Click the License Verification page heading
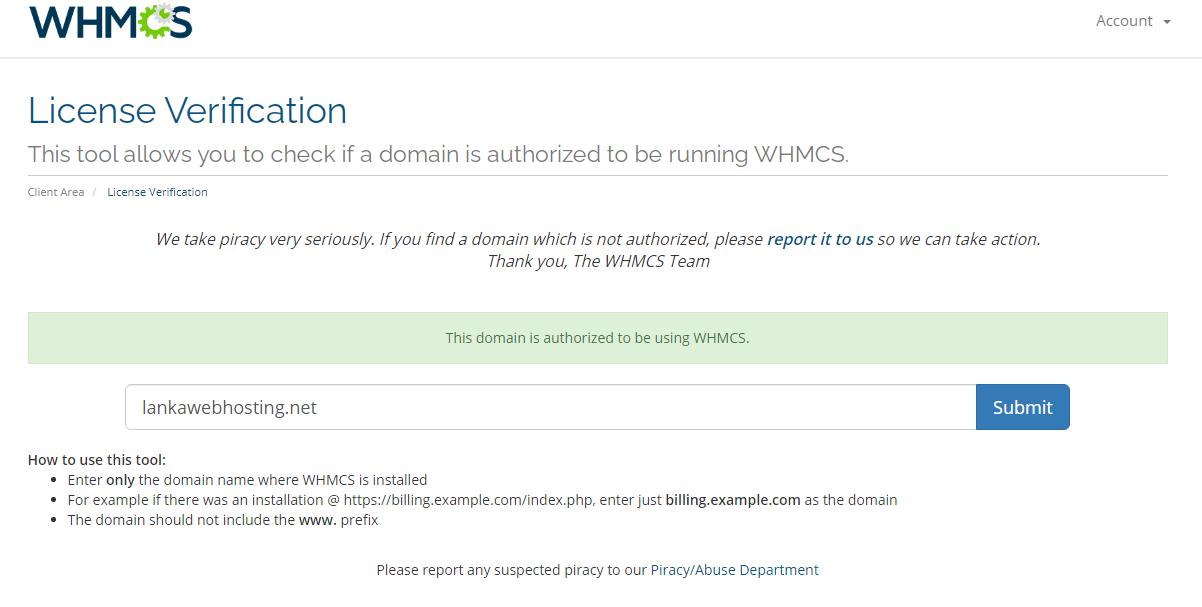The width and height of the screenshot is (1202, 607). click(187, 110)
